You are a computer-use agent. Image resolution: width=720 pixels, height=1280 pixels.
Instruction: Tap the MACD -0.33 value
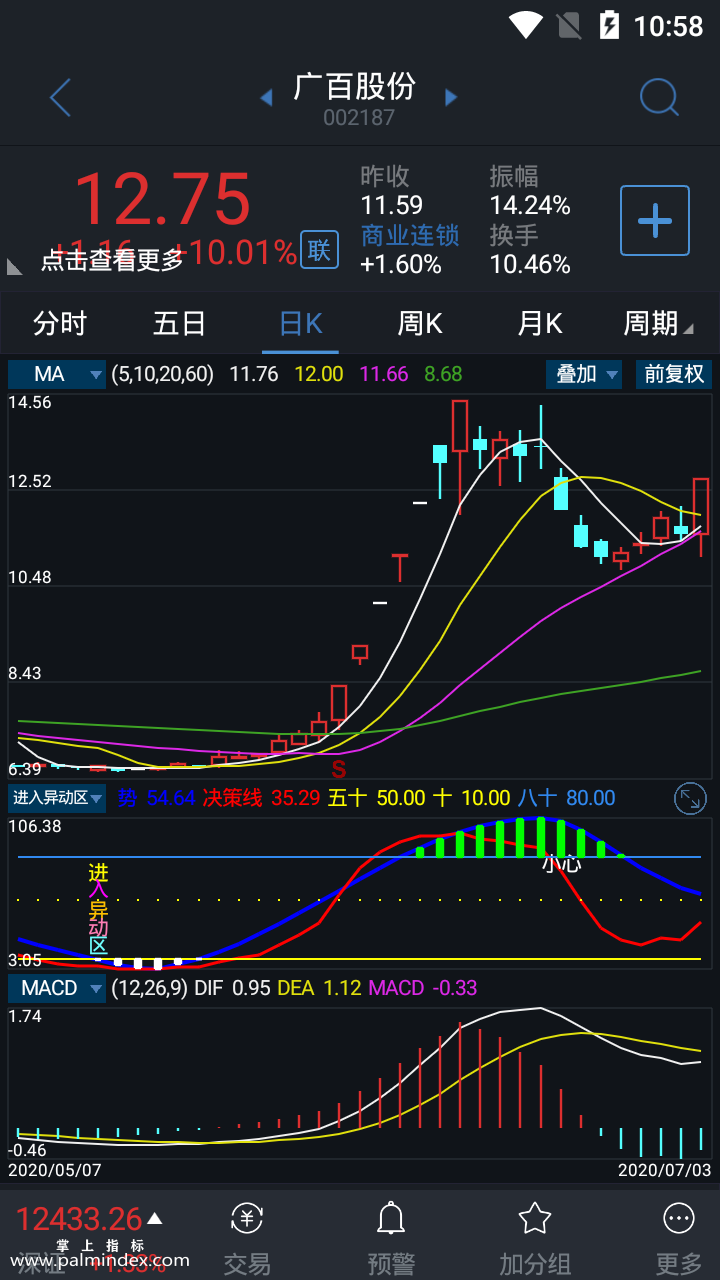pyautogui.click(x=423, y=988)
